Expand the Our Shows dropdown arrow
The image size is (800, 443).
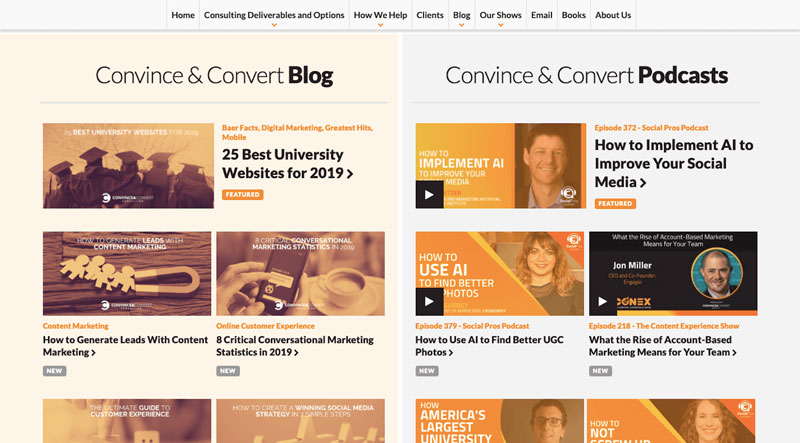(x=501, y=25)
